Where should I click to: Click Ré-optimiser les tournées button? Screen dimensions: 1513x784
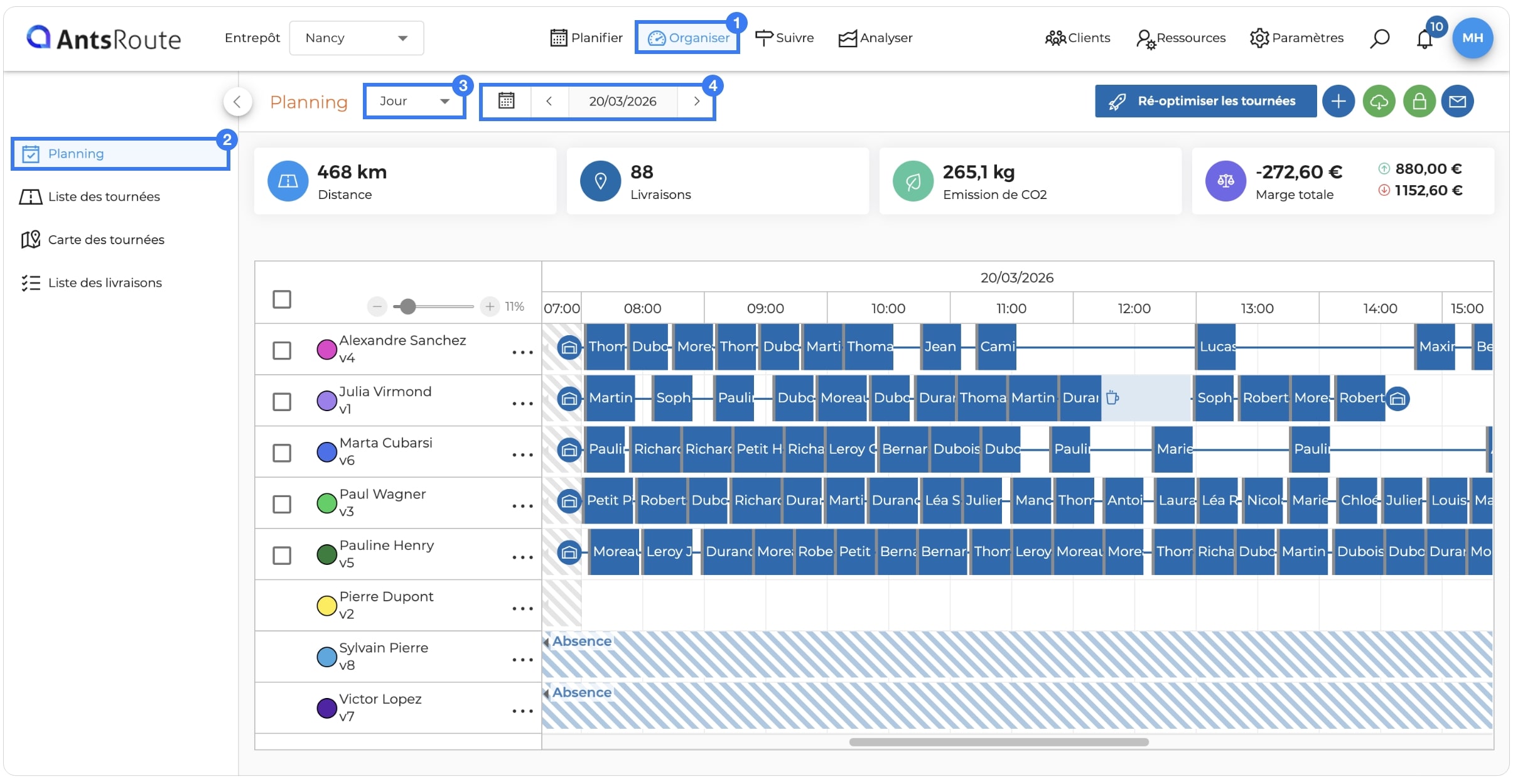click(1205, 101)
